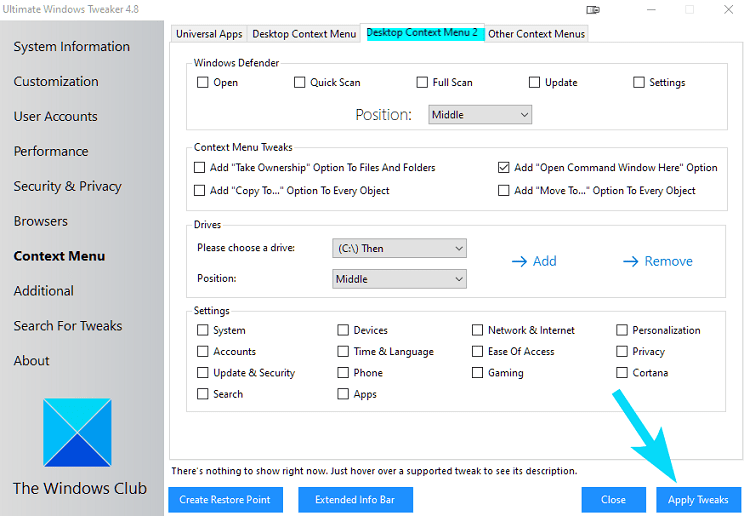This screenshot has height=516, width=744.
Task: Go to Customization section
Action: [x=56, y=82]
